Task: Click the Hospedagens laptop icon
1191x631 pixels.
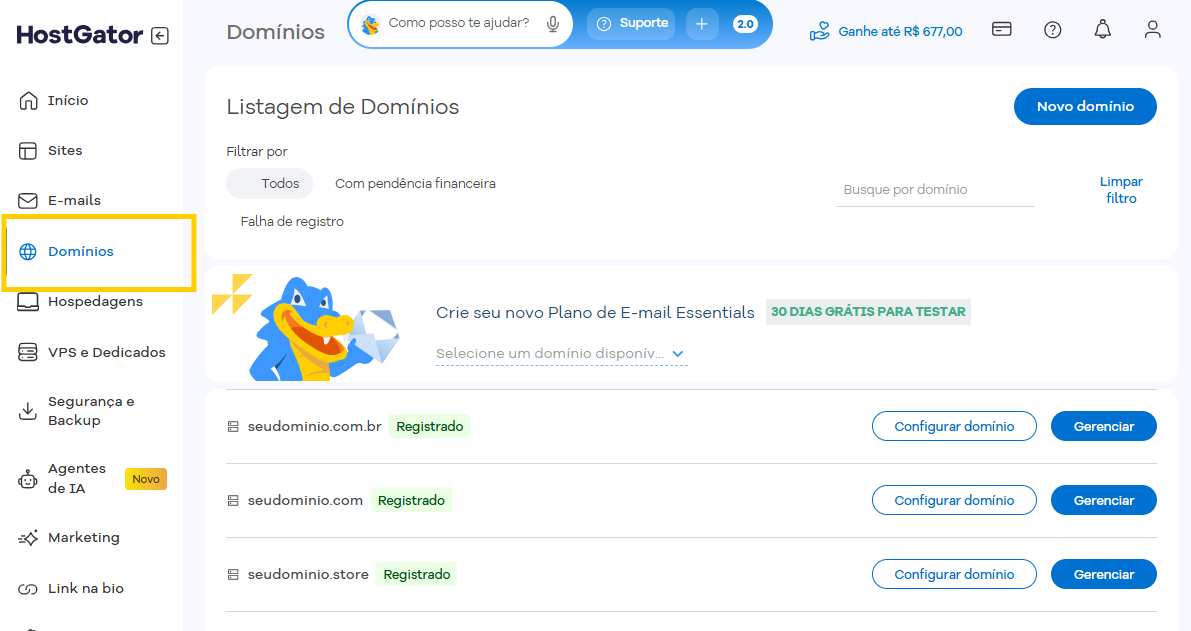Action: click(x=28, y=301)
